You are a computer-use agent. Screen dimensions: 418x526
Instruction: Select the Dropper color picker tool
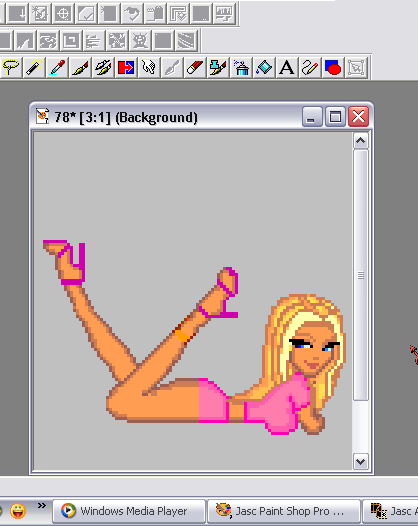pyautogui.click(x=57, y=67)
